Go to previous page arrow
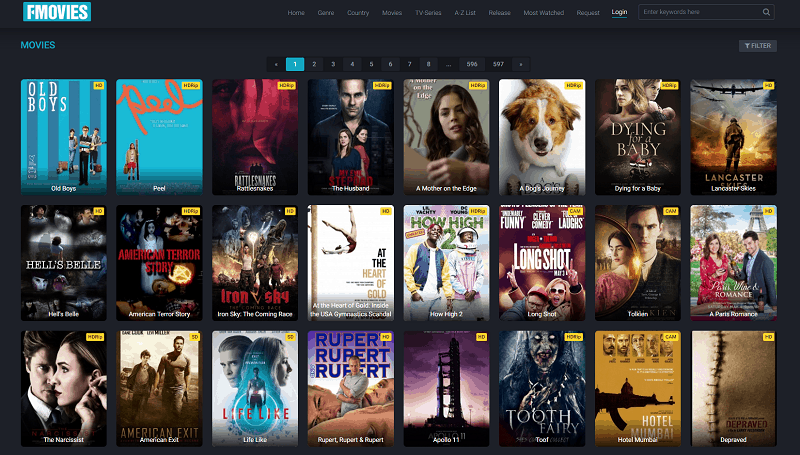 tap(276, 64)
